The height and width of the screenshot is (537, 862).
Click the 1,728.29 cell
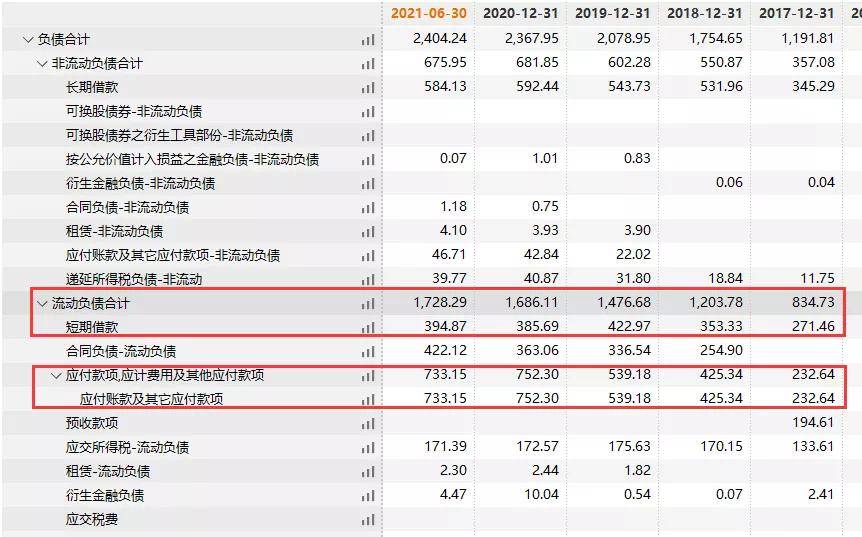click(440, 302)
